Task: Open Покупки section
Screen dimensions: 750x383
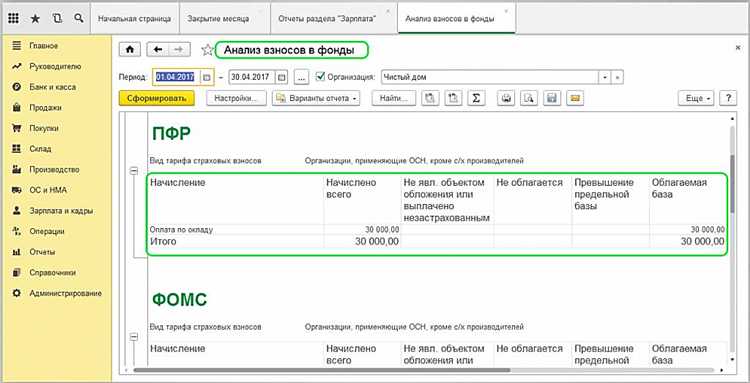Action: point(44,128)
